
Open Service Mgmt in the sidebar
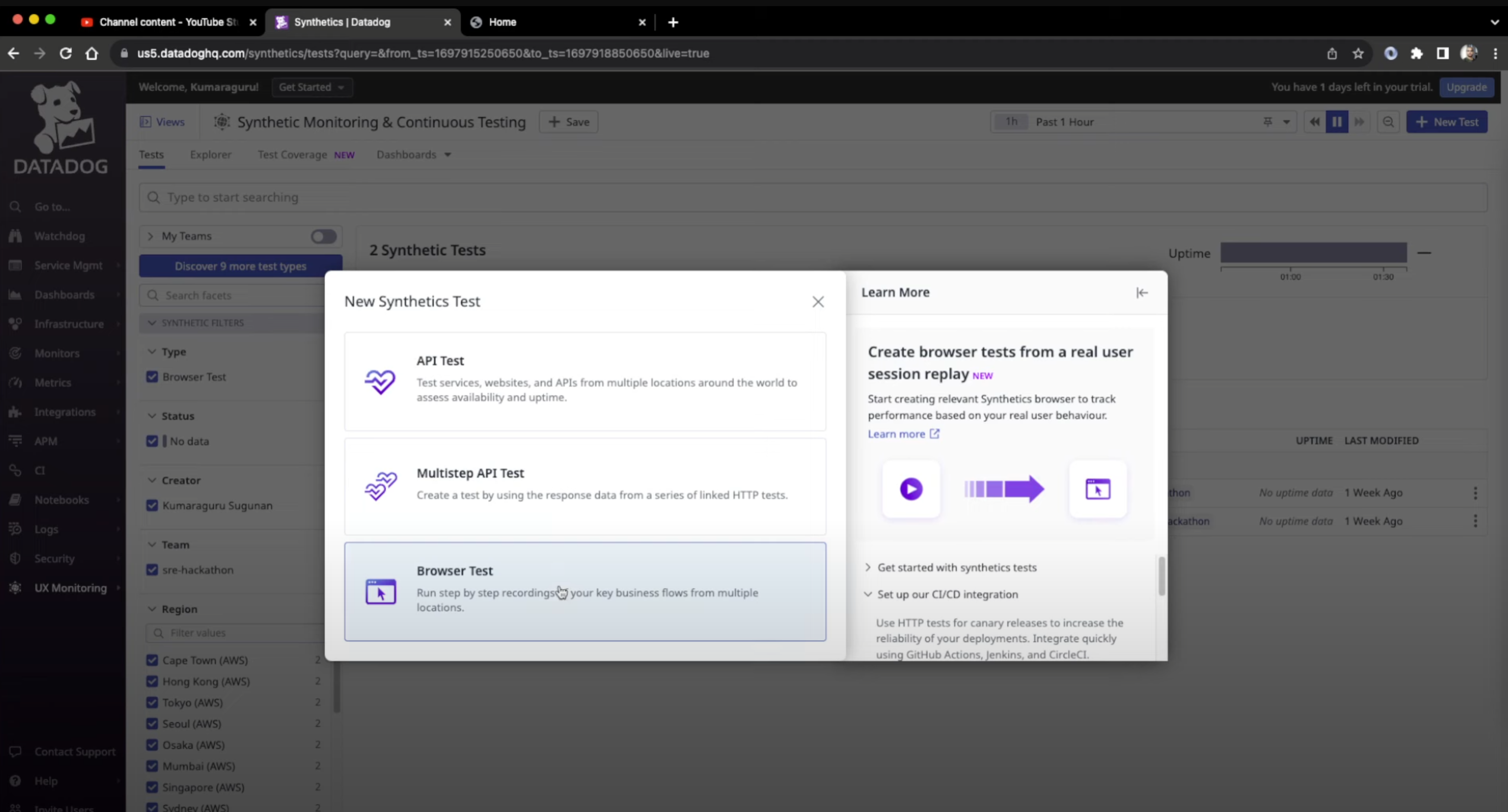click(x=68, y=265)
